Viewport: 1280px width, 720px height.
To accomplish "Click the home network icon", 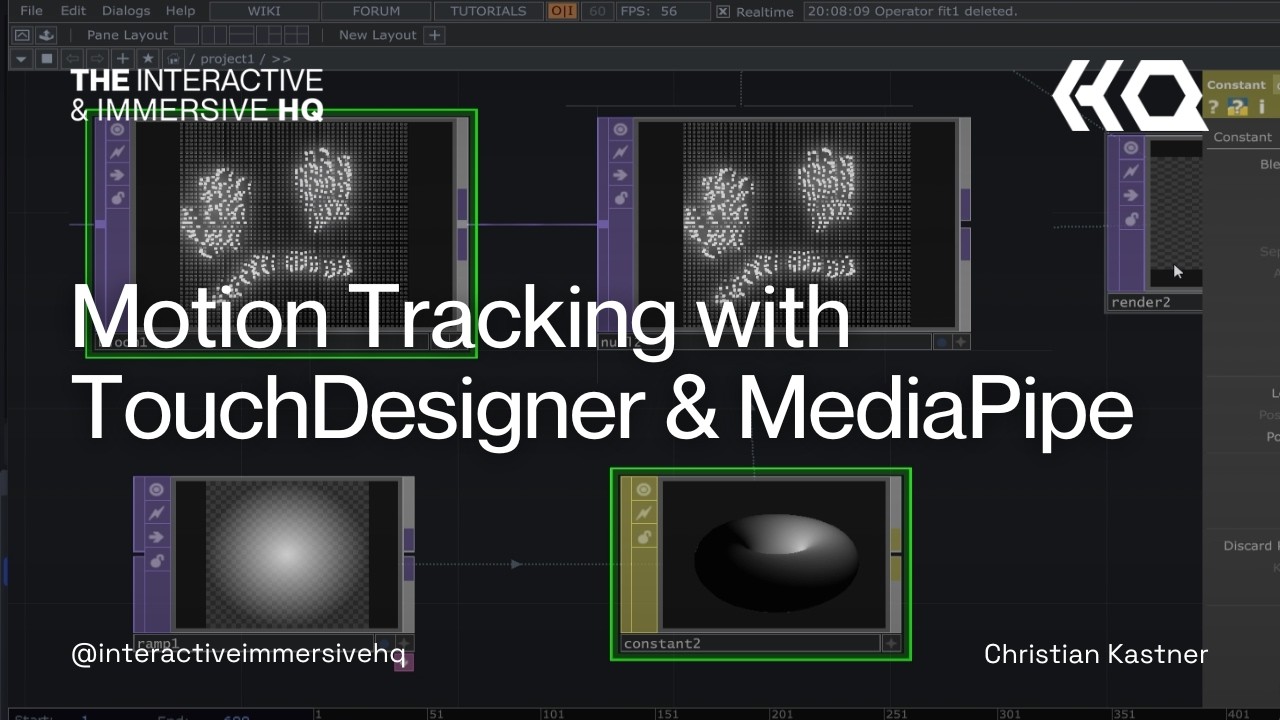I will click(x=174, y=59).
